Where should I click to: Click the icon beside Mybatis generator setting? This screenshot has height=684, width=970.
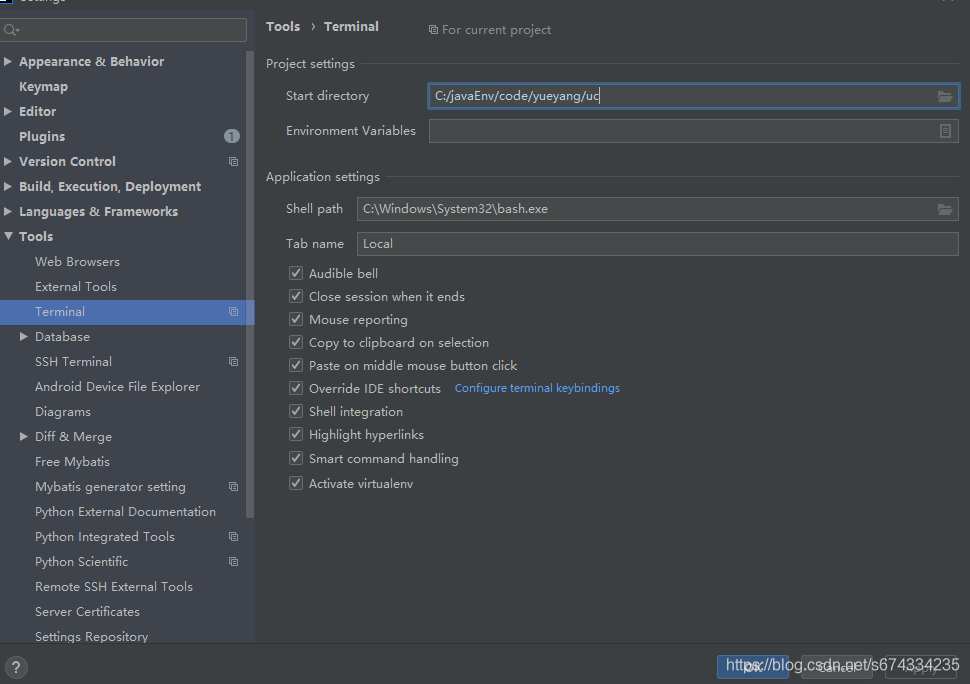(232, 486)
